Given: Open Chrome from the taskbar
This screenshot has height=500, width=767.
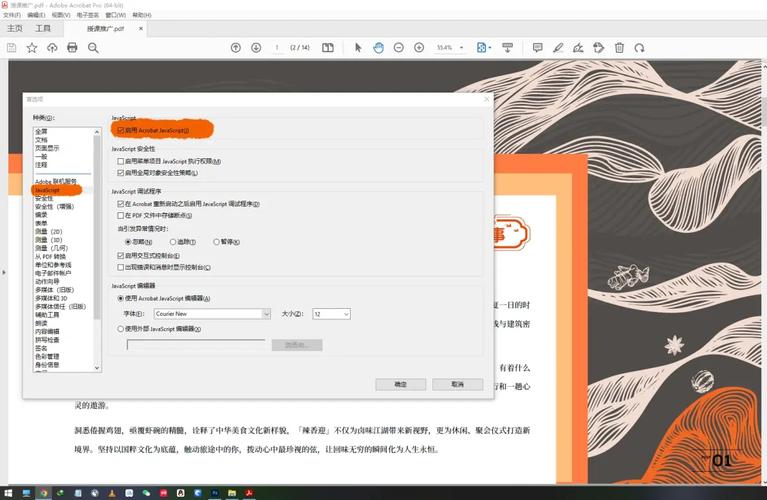Looking at the screenshot, I should tap(44, 493).
